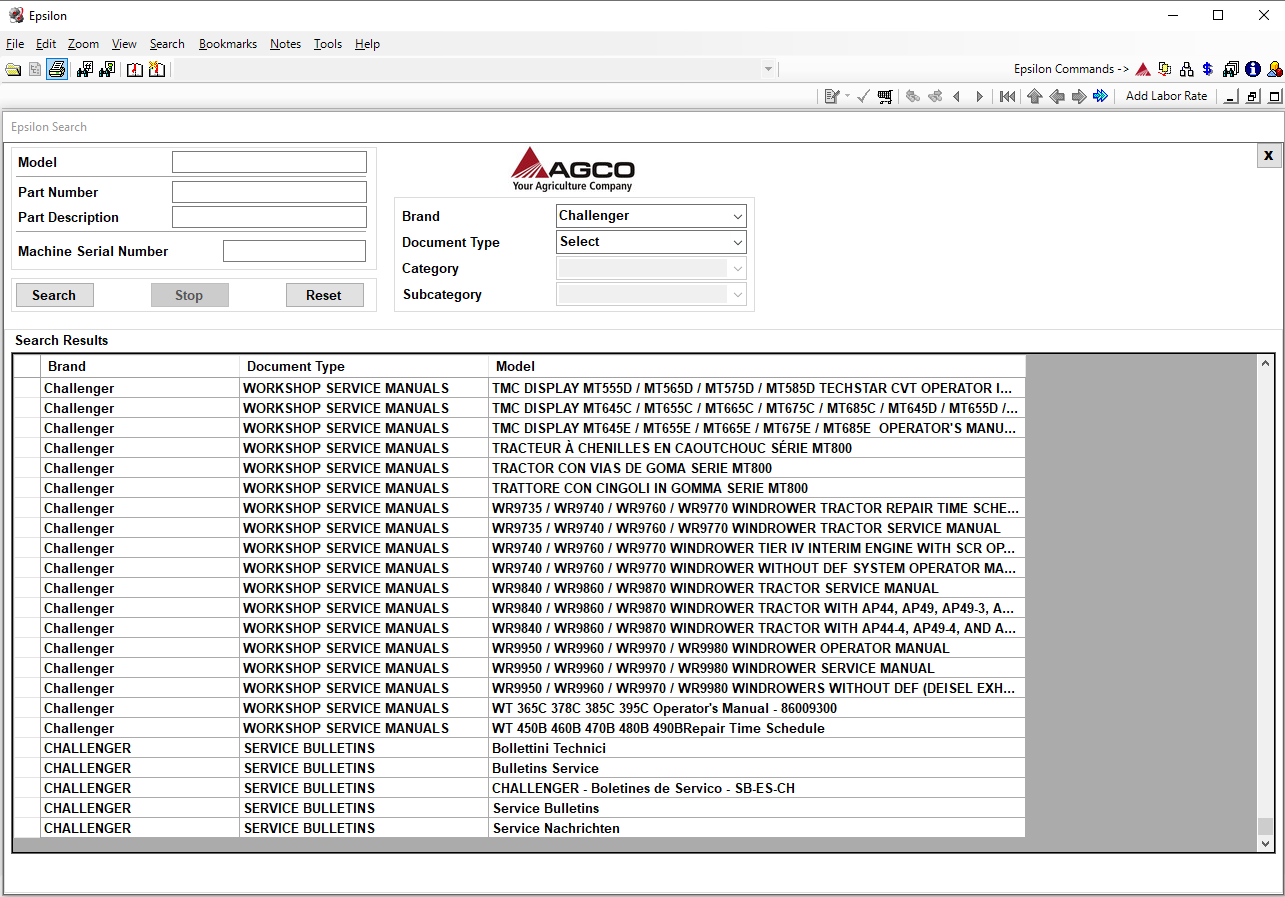Click the checkmark toolbar icon

(863, 96)
